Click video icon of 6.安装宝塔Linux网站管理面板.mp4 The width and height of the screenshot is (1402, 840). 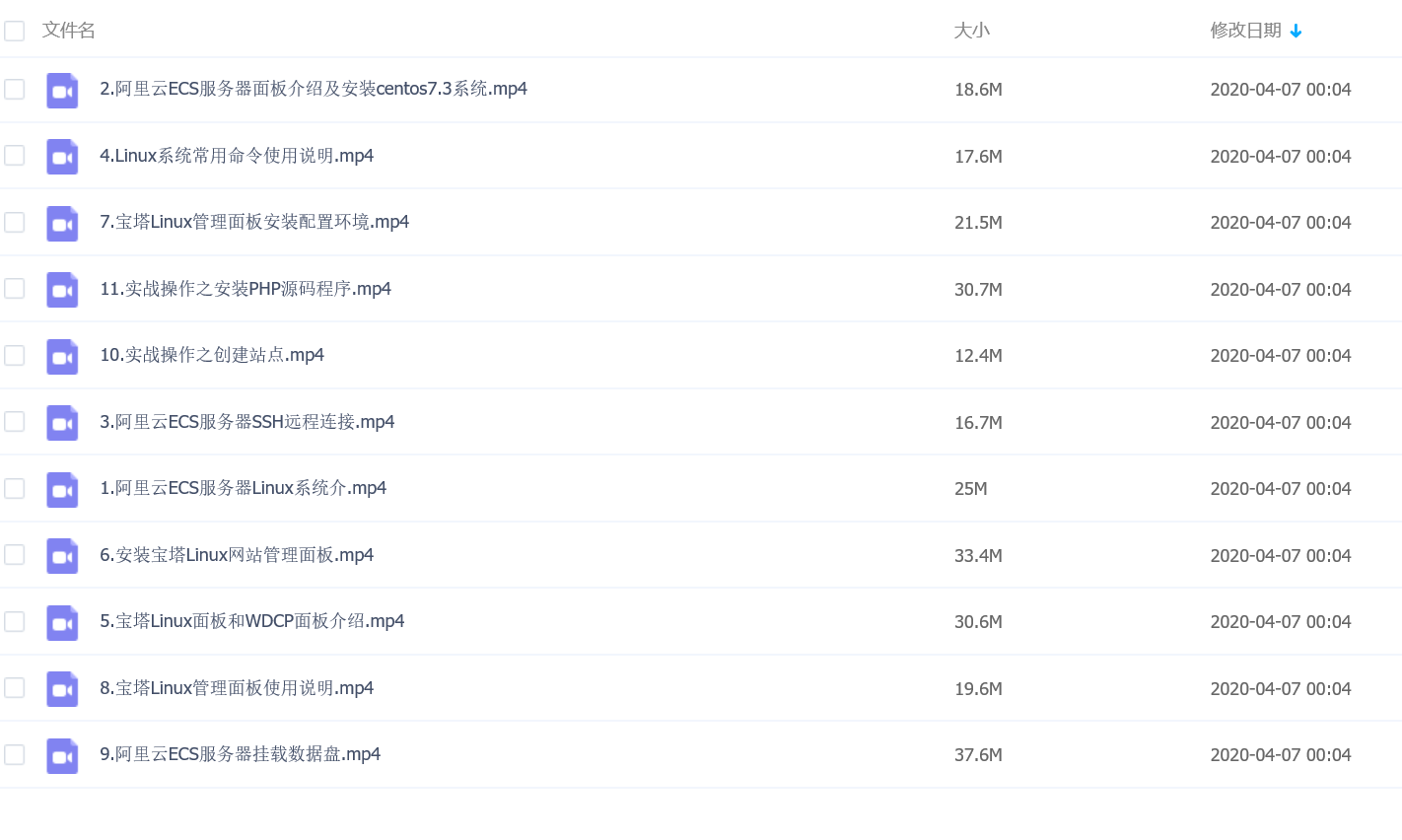pyautogui.click(x=62, y=556)
